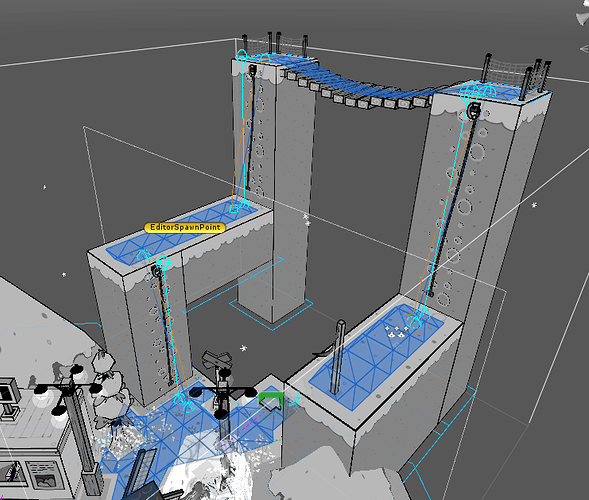Screen dimensions: 589x500
Task: Select the EditorSpawnPoint yellow label
Action: point(185,227)
